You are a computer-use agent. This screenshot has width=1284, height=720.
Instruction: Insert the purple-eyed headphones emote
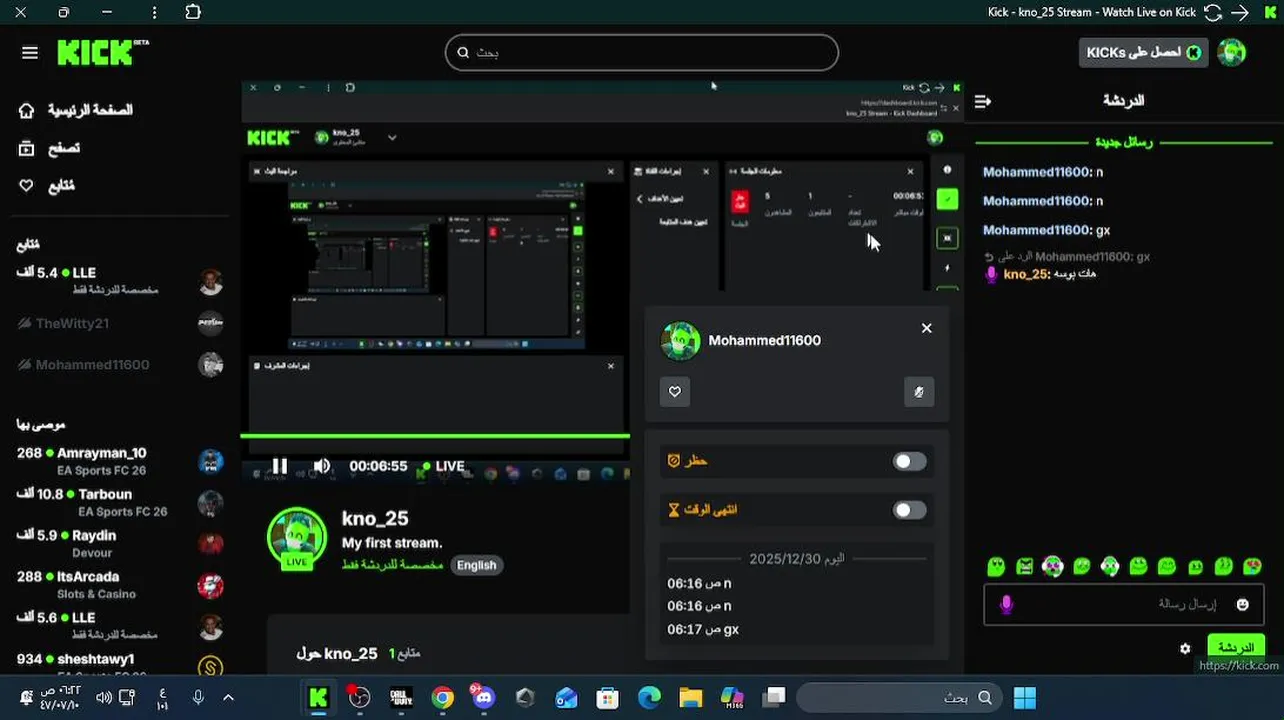click(x=1053, y=567)
